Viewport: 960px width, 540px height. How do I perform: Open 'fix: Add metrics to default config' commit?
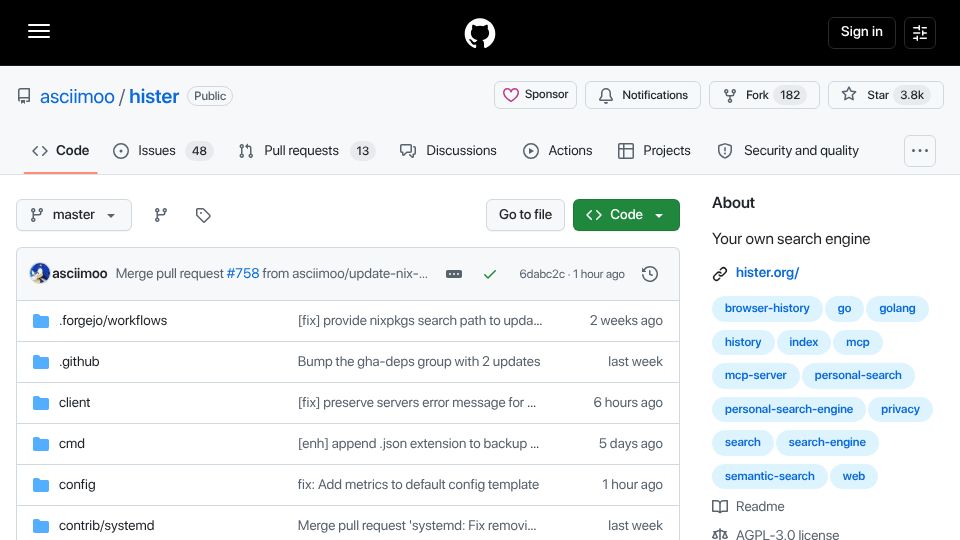point(418,484)
